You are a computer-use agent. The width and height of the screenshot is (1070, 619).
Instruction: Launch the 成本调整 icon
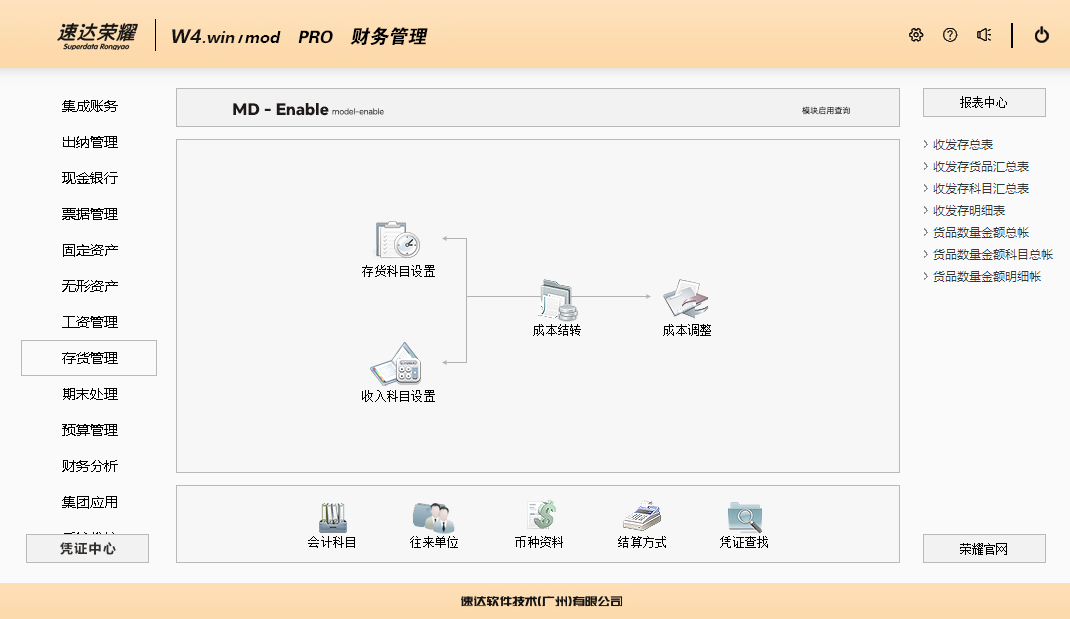click(x=686, y=299)
